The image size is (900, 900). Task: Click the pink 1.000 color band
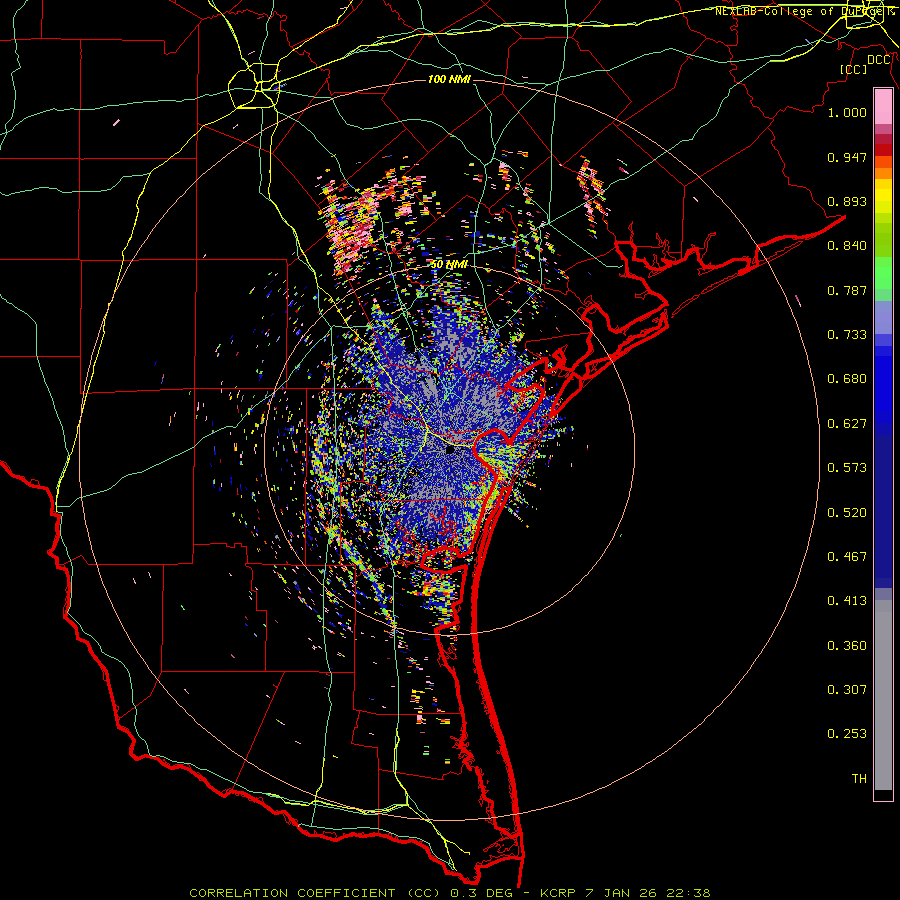(883, 107)
